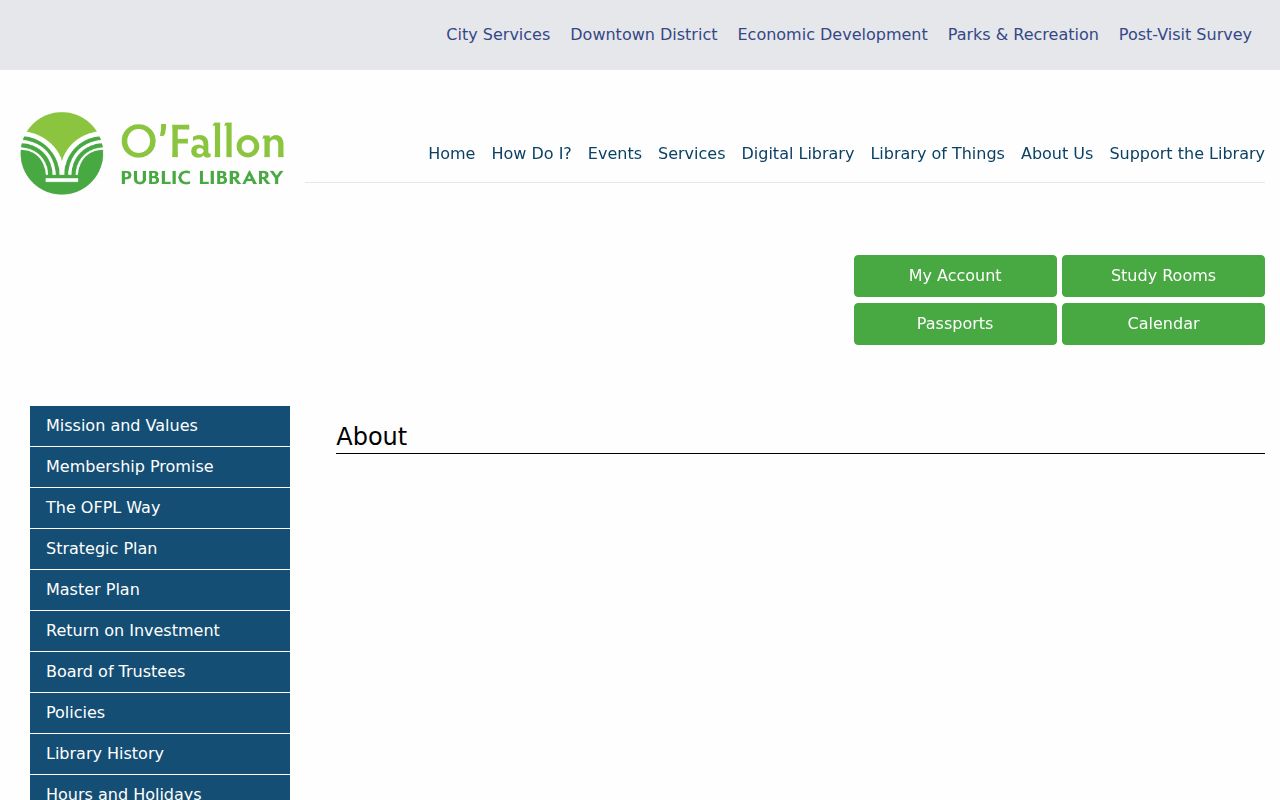Click the Passports button
The width and height of the screenshot is (1280, 800).
coord(955,324)
